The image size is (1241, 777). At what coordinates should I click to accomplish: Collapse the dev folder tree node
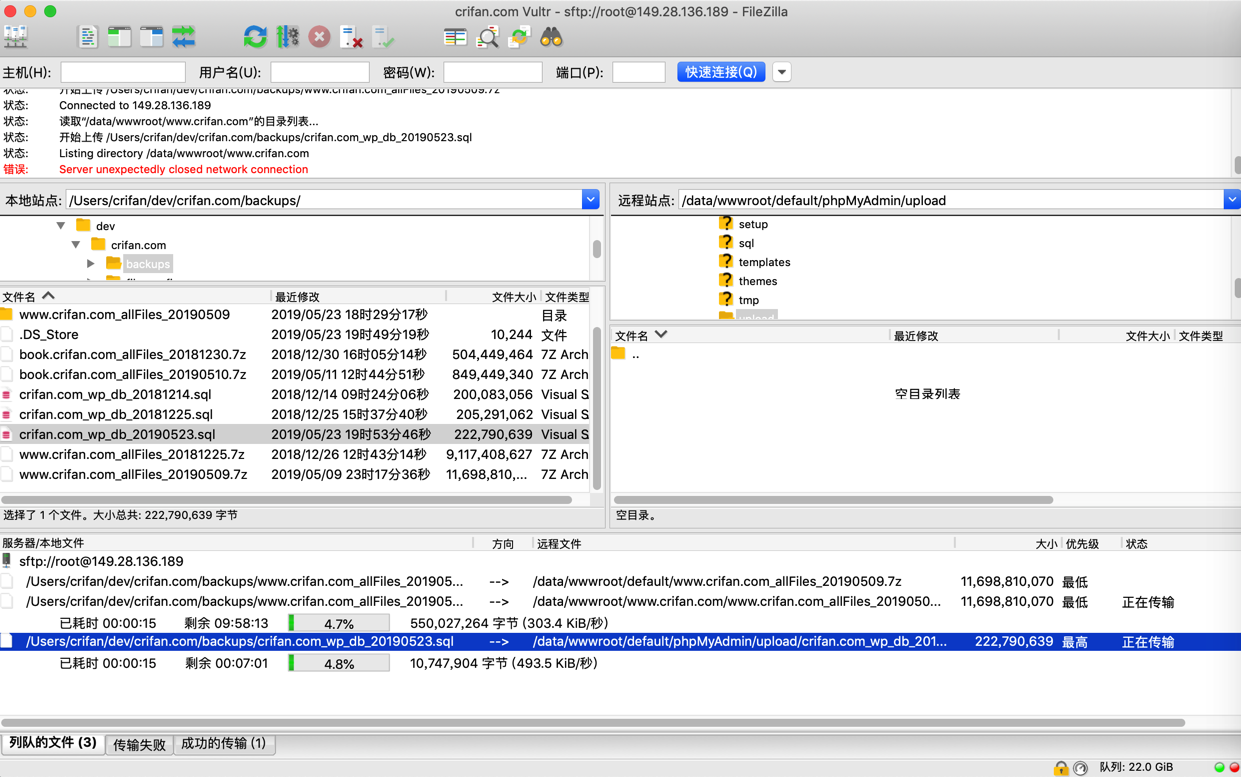coord(61,226)
